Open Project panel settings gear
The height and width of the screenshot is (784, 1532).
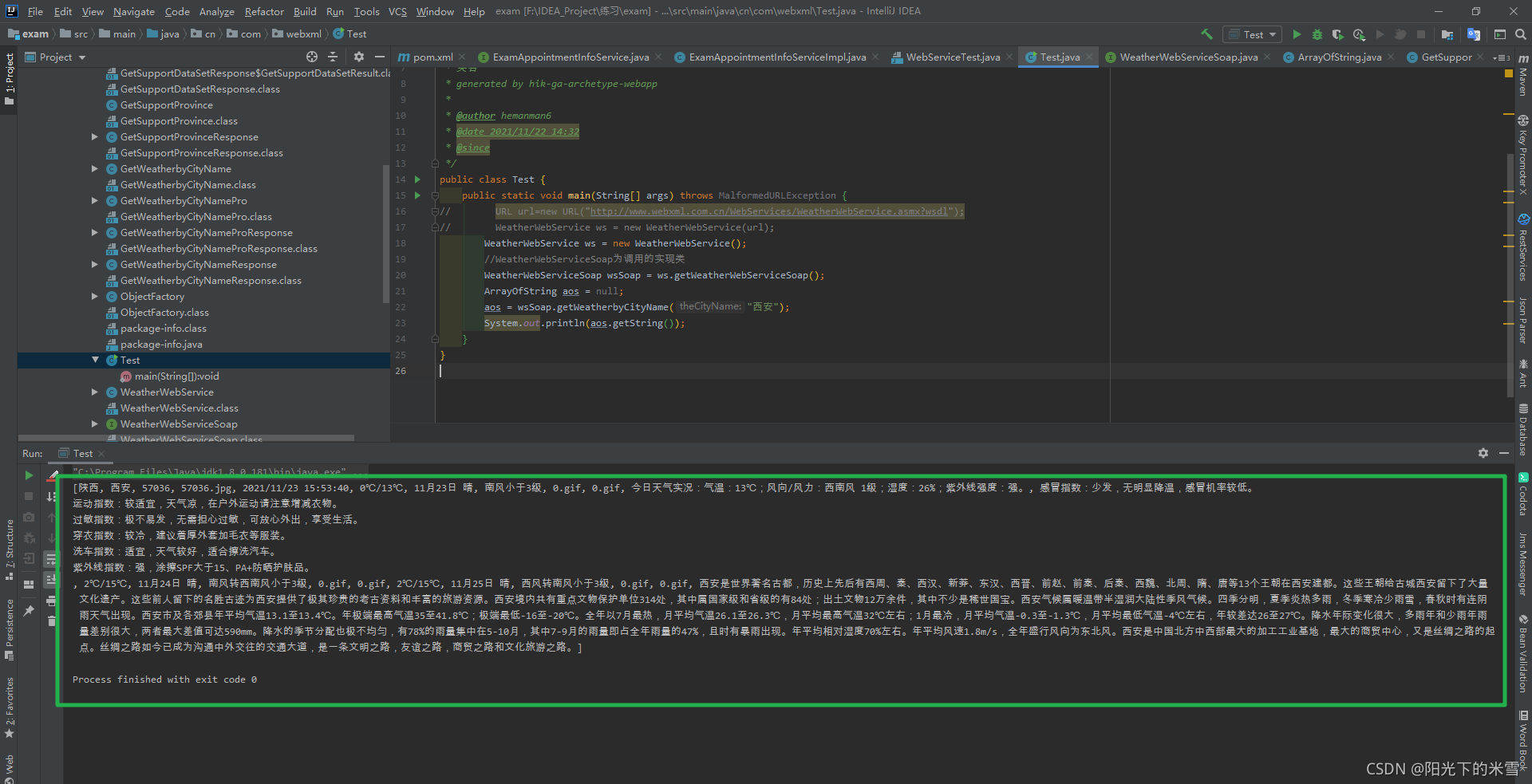(359, 57)
